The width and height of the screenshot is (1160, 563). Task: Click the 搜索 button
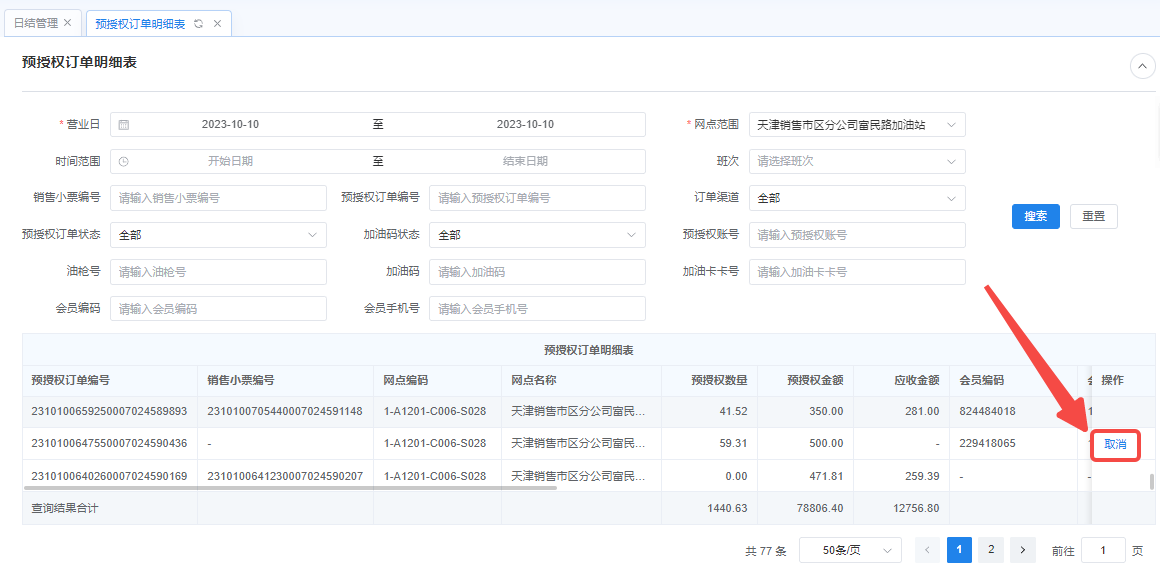1035,216
